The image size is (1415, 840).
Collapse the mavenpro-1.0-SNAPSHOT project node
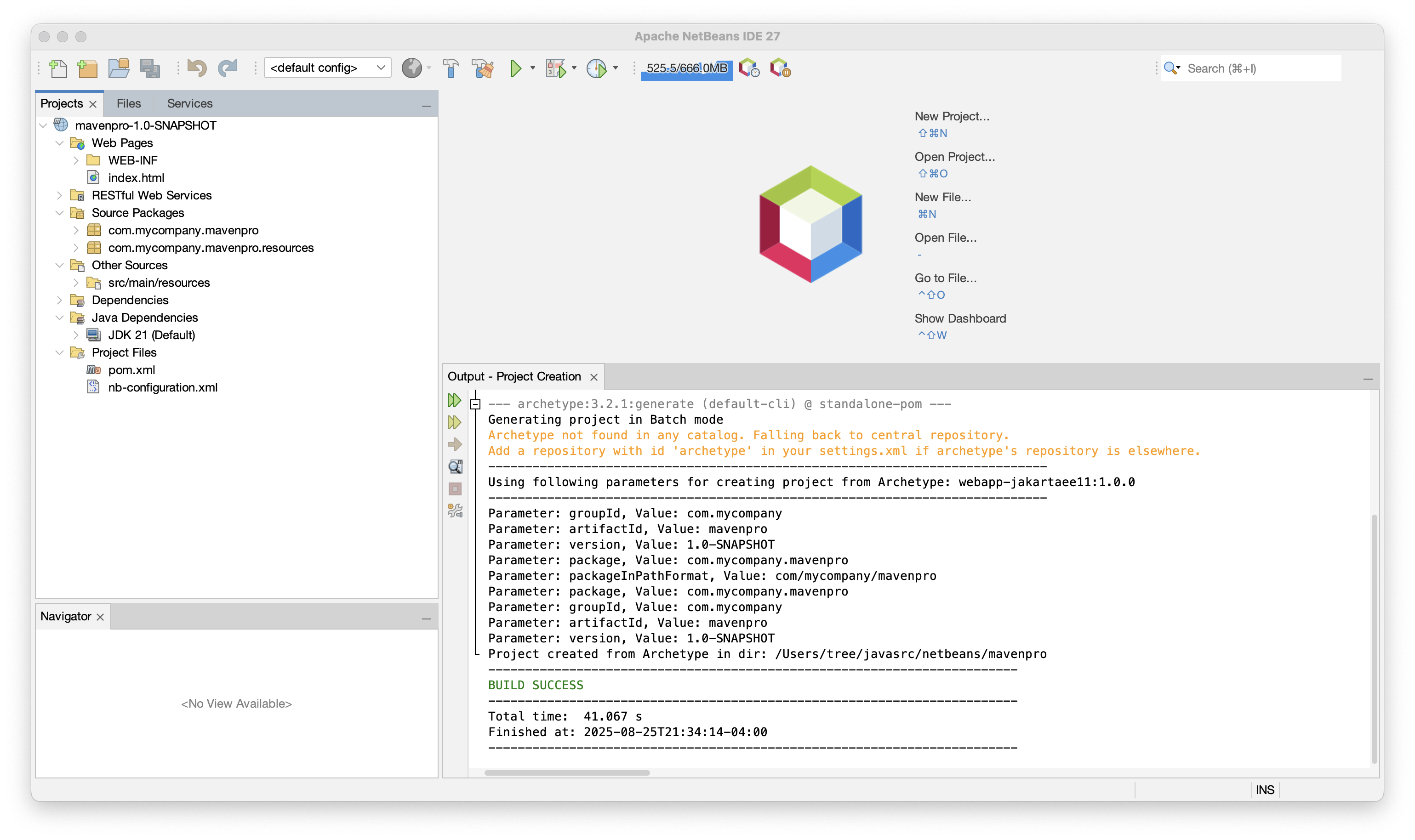(44, 125)
